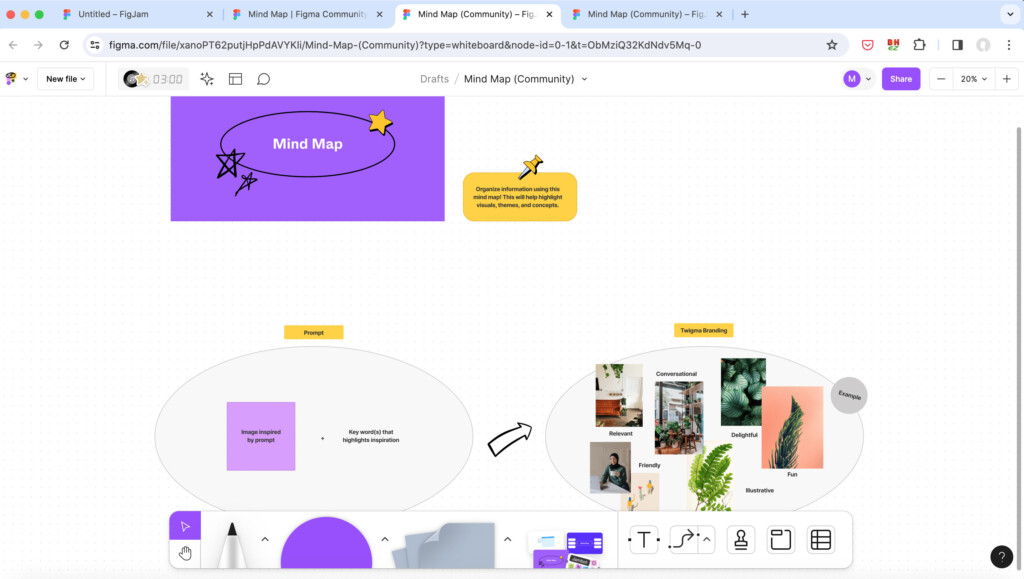This screenshot has width=1024, height=579.
Task: Expand the Mind Map (Community) title menu
Action: (585, 79)
